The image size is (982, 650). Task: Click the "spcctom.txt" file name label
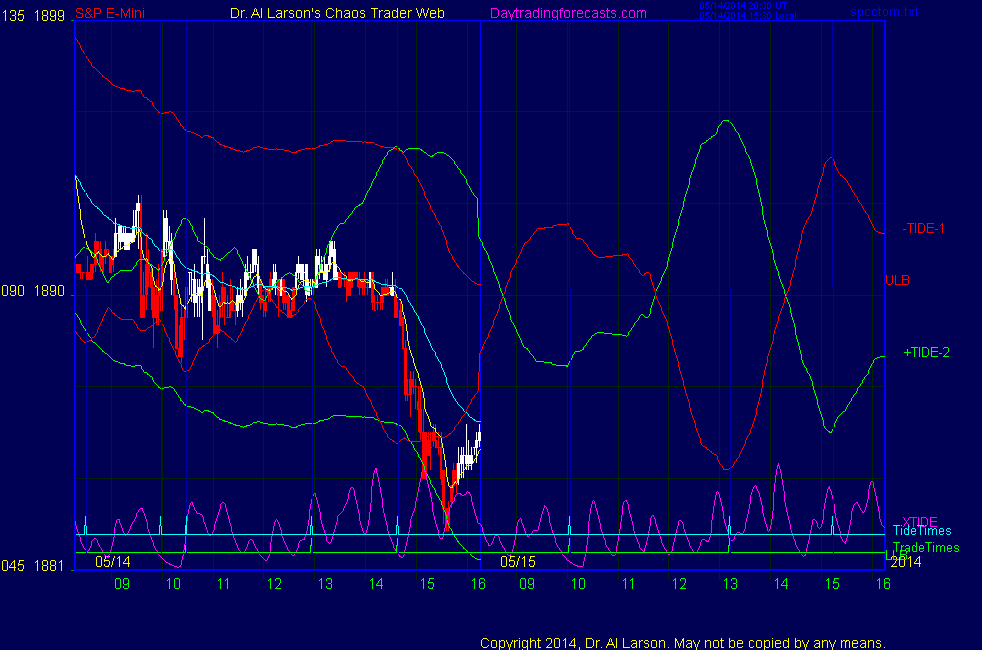(x=884, y=12)
